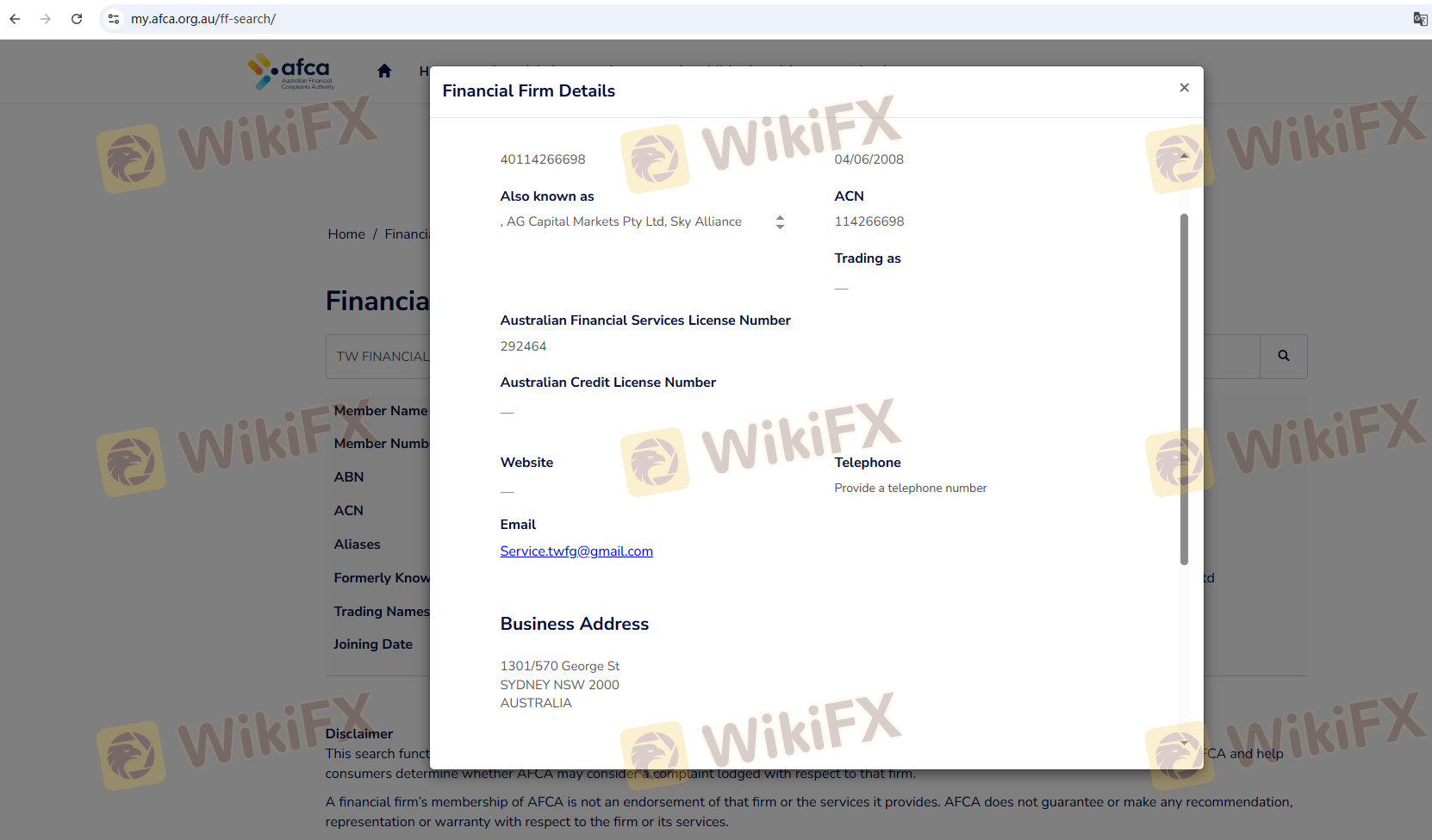Click up arrow in Also known as field
1432x840 pixels.
coord(780,218)
